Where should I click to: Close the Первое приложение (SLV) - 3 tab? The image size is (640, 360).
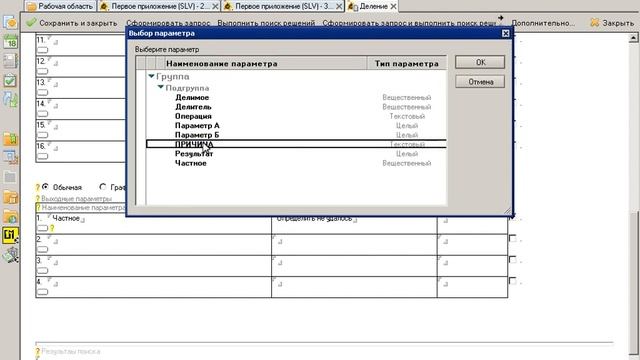339,7
